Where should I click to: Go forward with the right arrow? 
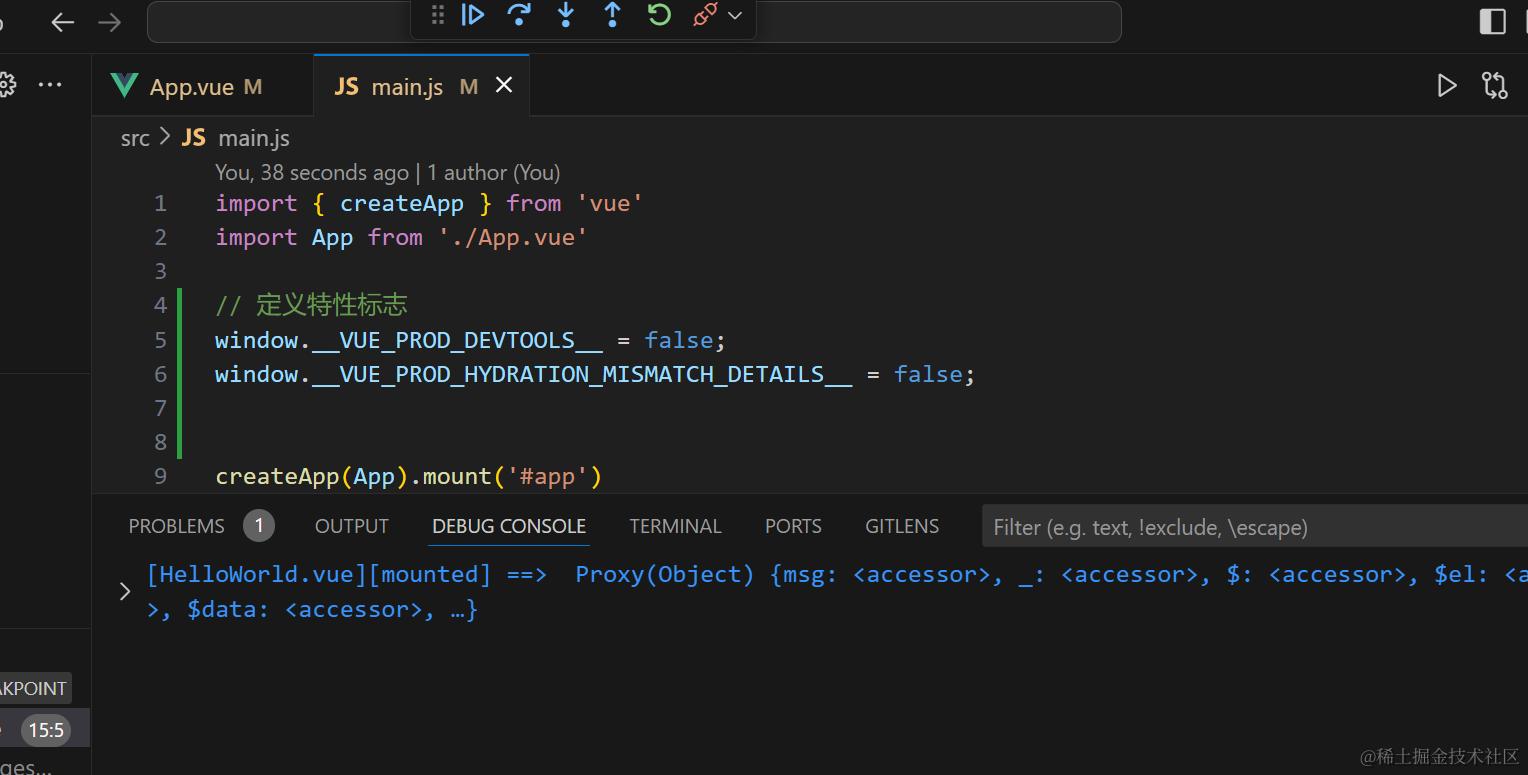[109, 22]
